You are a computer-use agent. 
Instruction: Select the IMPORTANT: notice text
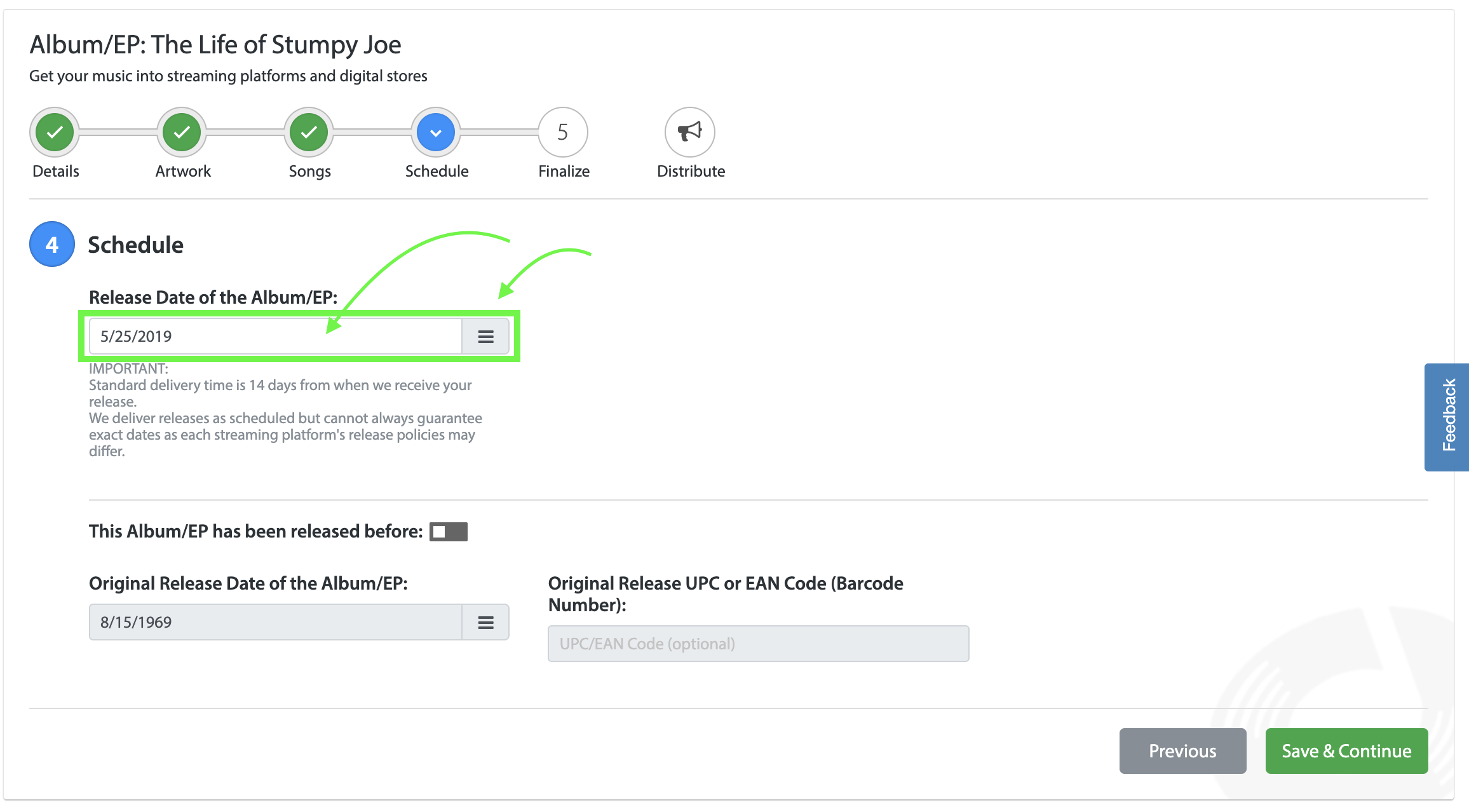[x=128, y=369]
